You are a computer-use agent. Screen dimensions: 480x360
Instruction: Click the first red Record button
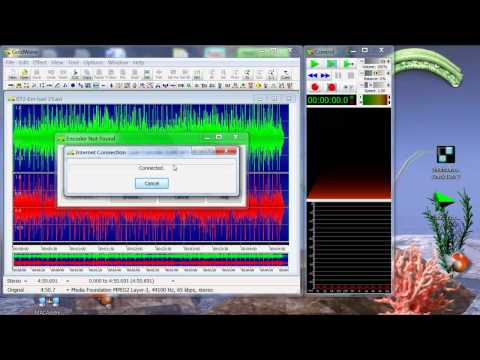click(x=315, y=87)
